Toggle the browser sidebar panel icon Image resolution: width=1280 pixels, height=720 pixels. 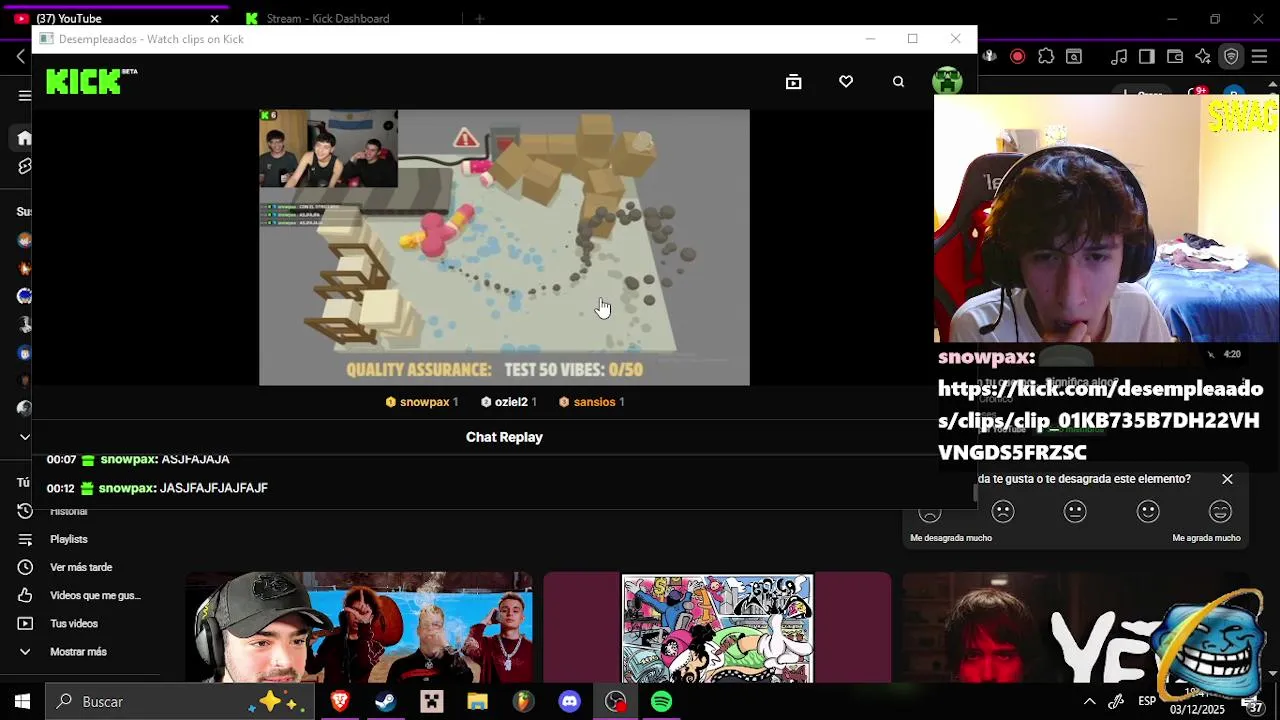[1147, 57]
